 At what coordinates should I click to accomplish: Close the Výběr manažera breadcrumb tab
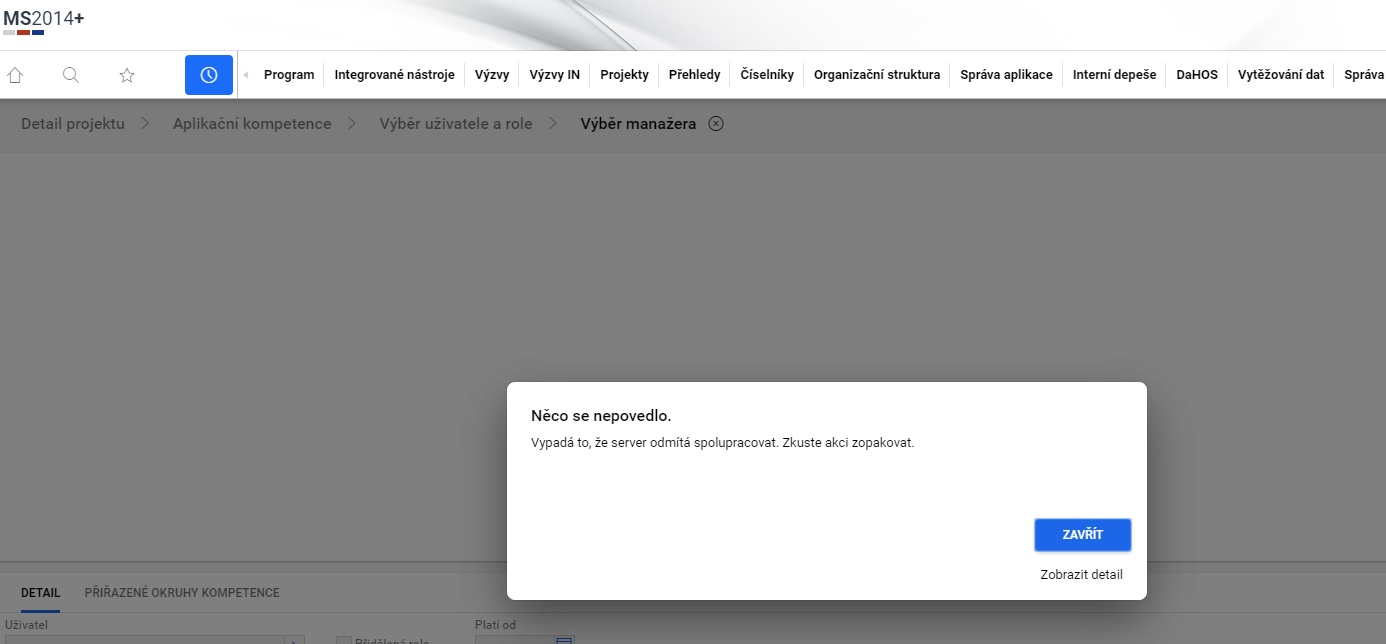pos(716,124)
